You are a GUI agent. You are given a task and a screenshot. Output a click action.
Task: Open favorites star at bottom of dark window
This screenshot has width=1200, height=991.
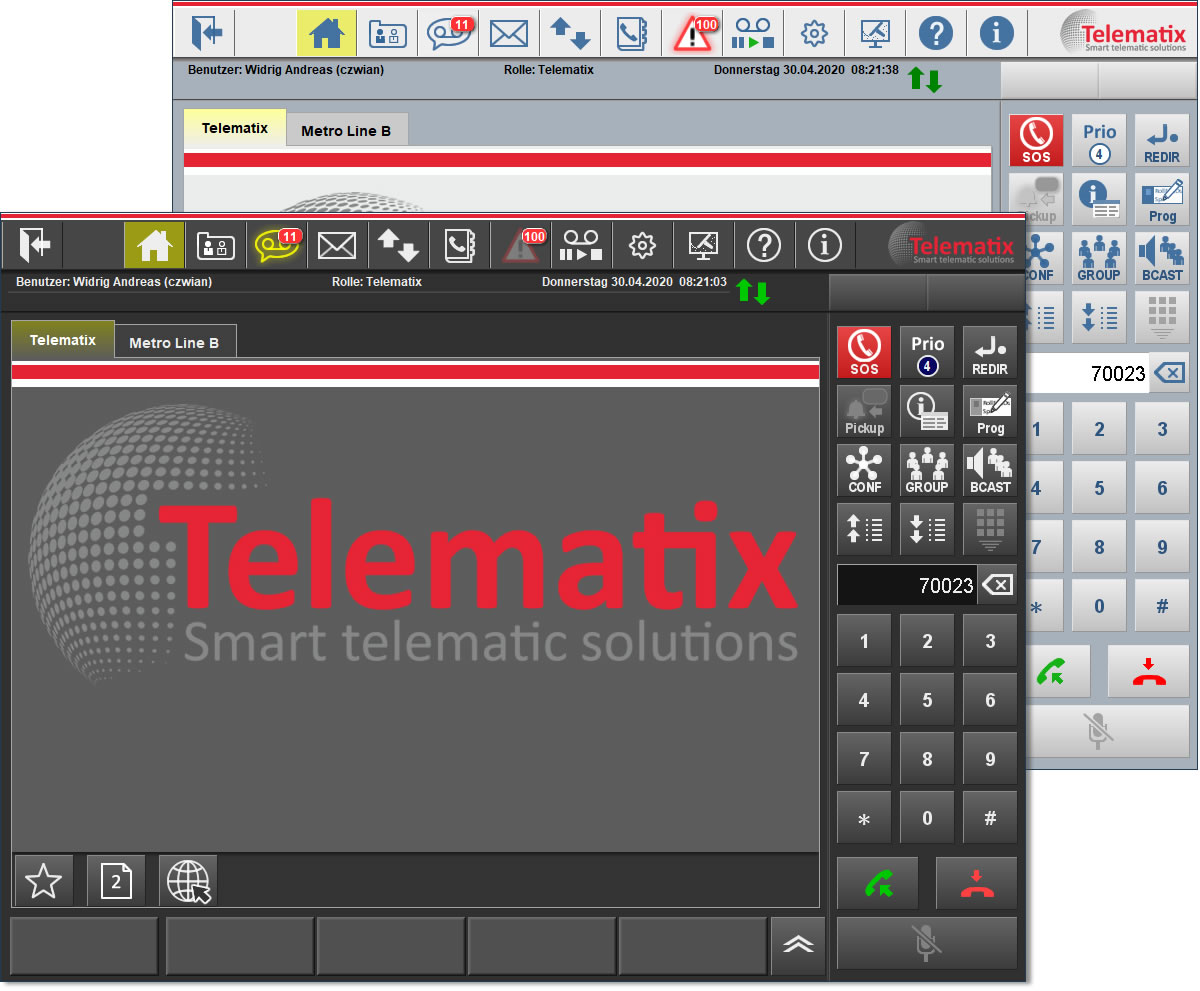(44, 881)
